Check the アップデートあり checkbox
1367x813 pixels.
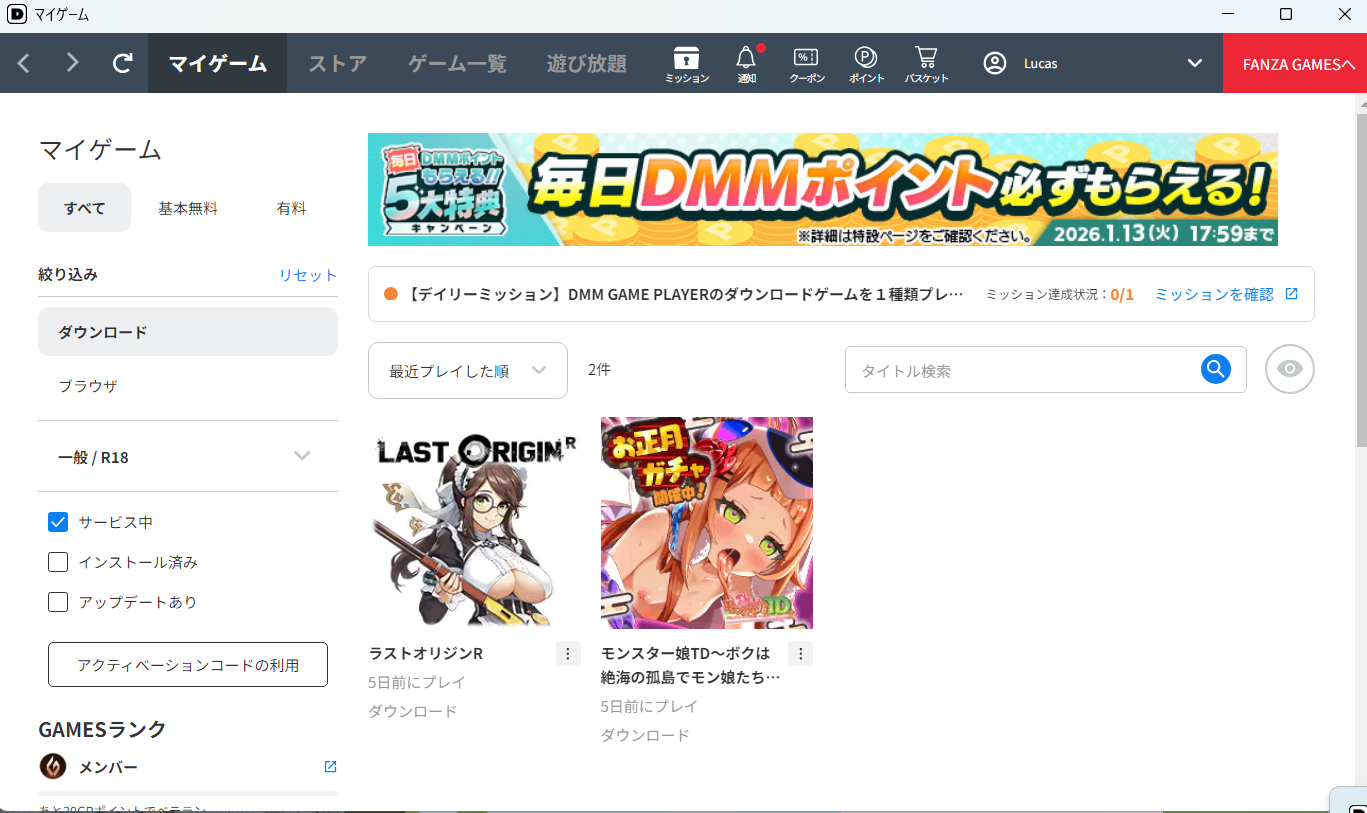point(58,602)
